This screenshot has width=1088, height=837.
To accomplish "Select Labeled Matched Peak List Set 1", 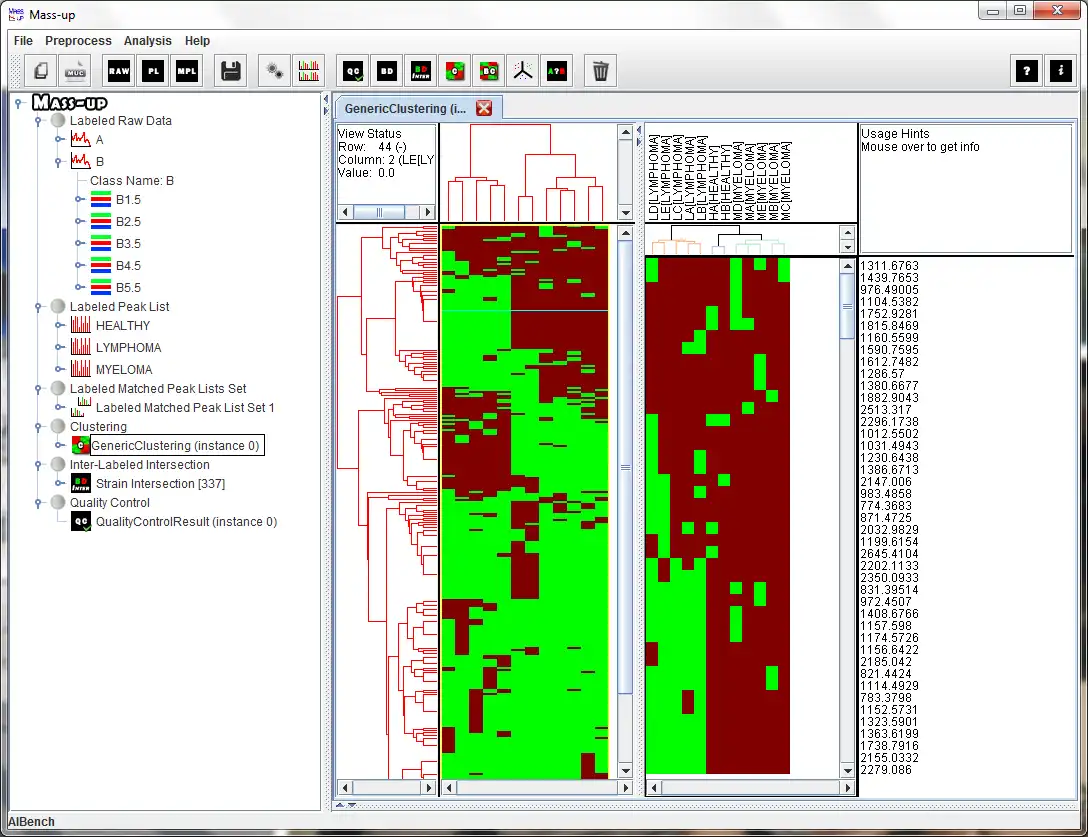I will (x=185, y=408).
